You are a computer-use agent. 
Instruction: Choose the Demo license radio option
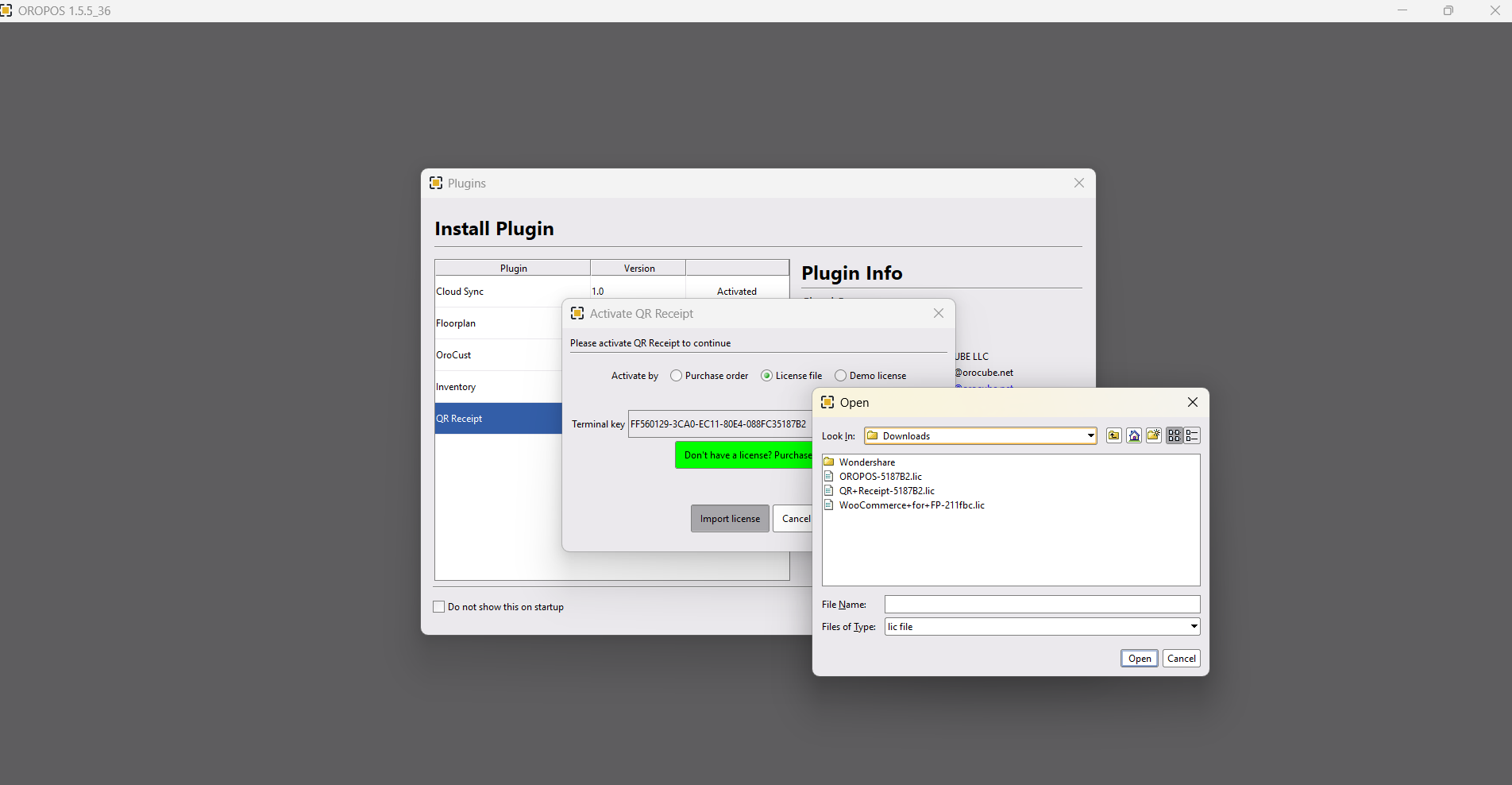pos(840,376)
